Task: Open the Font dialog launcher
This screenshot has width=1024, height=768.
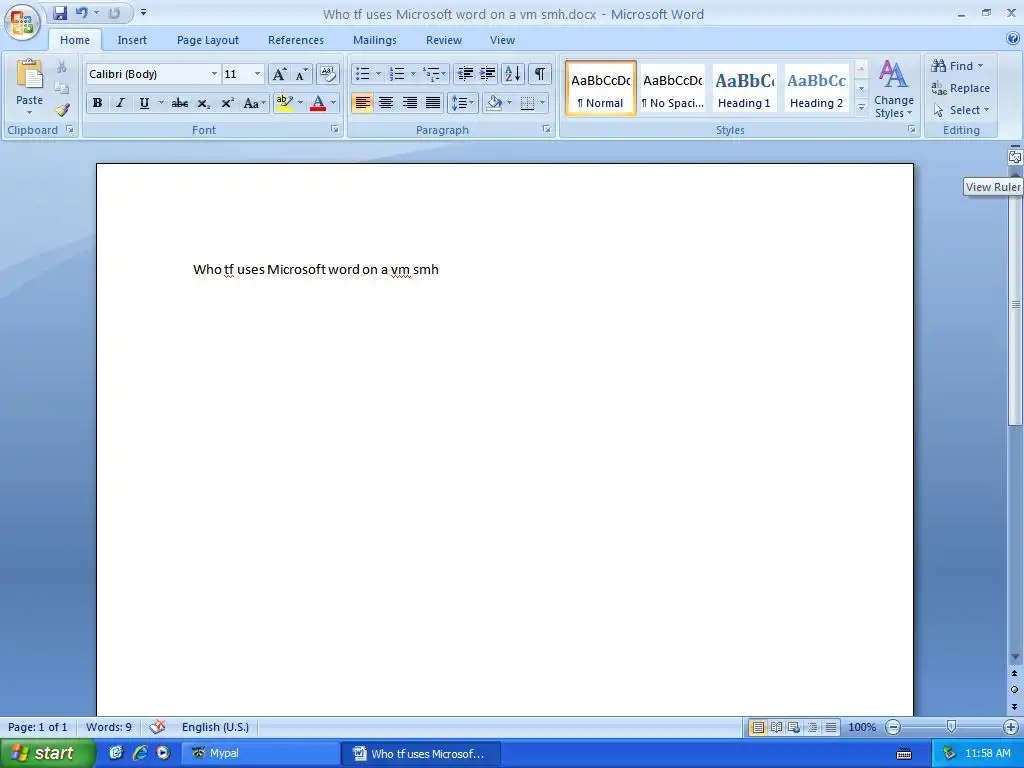Action: 334,129
